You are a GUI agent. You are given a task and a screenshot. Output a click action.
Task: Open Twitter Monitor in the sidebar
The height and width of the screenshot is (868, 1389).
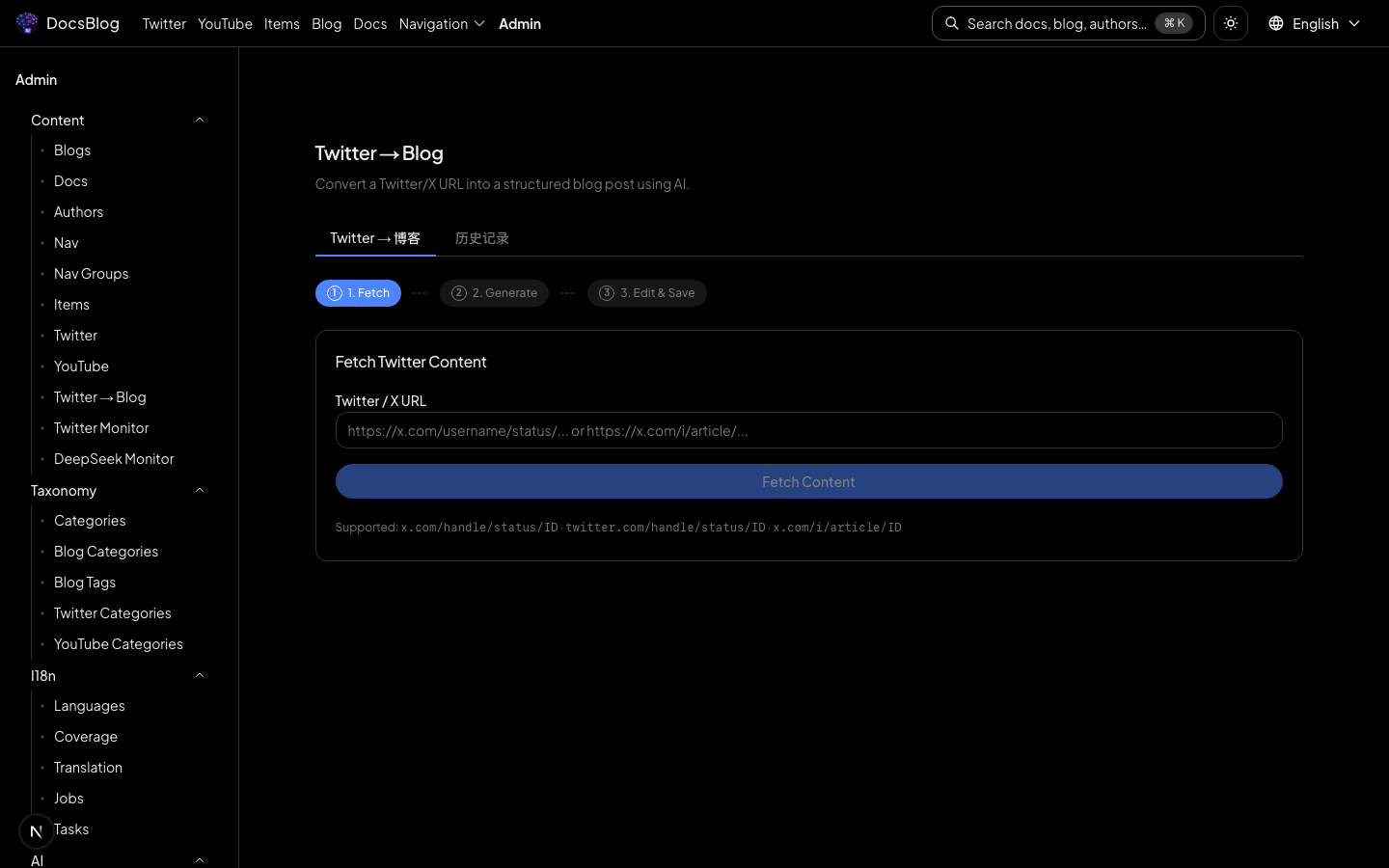pos(101,428)
